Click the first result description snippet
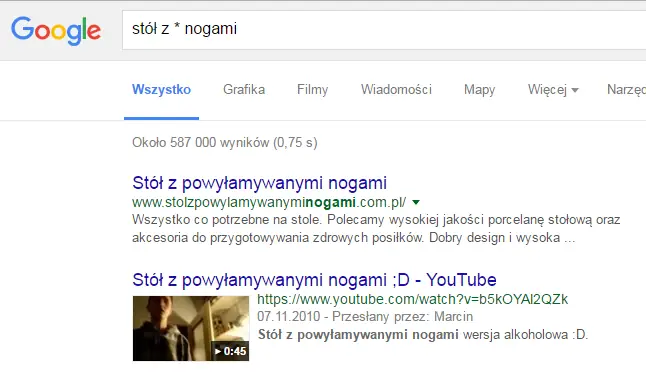The image size is (646, 383). click(376, 229)
